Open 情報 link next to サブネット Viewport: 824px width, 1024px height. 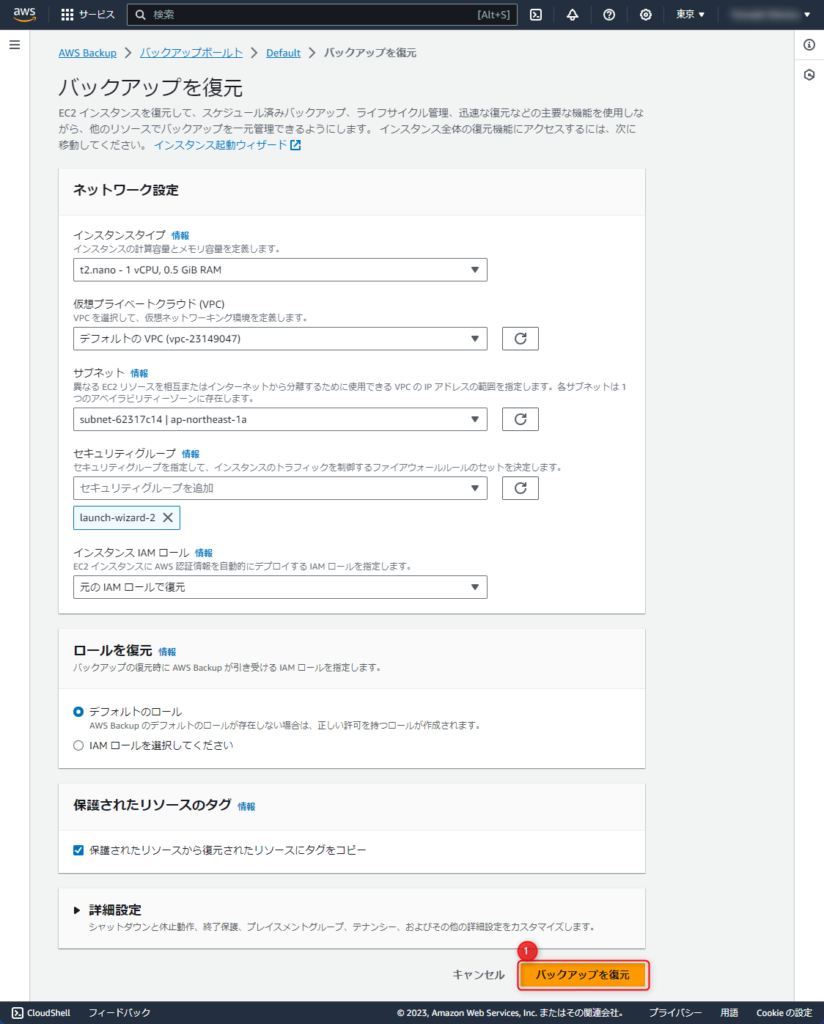point(139,374)
